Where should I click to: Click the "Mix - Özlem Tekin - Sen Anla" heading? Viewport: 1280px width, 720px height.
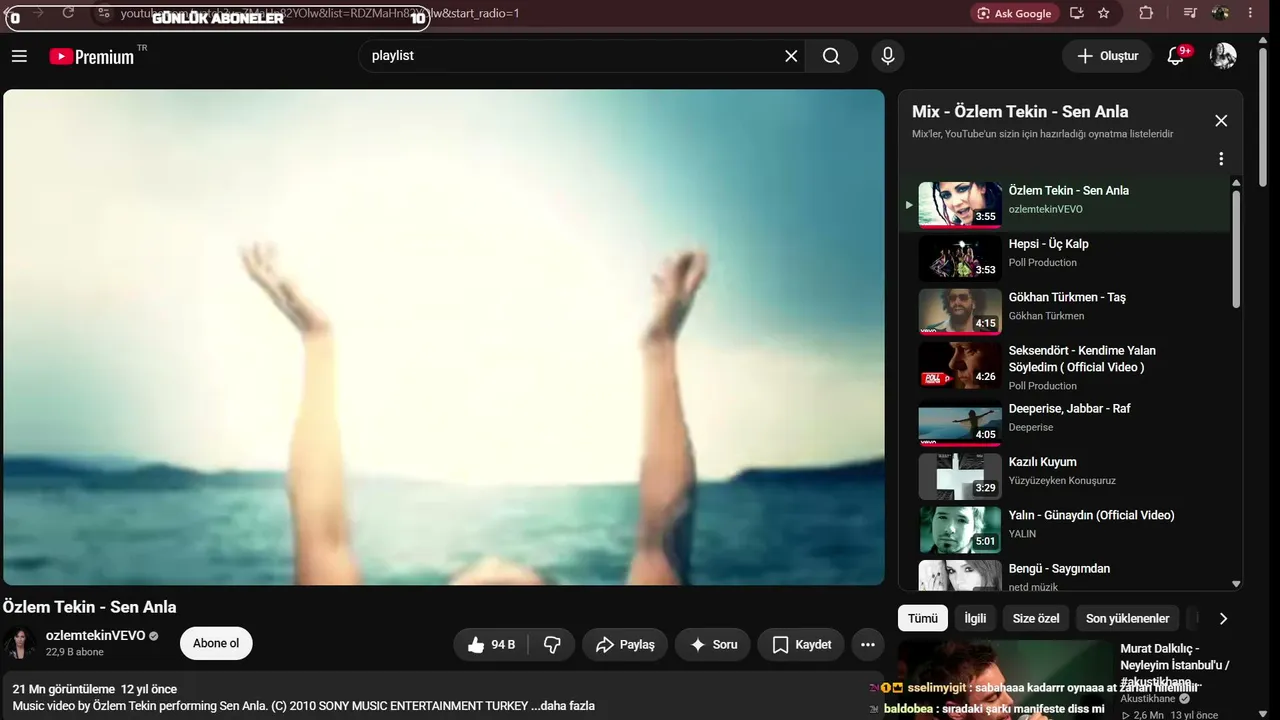tap(1020, 112)
